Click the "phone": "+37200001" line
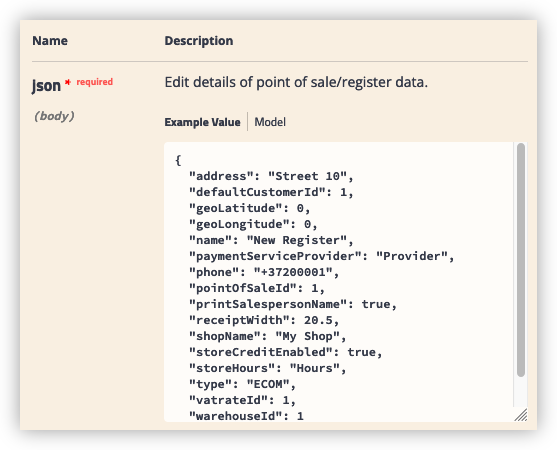Image resolution: width=557 pixels, height=450 pixels. pyautogui.click(x=264, y=272)
